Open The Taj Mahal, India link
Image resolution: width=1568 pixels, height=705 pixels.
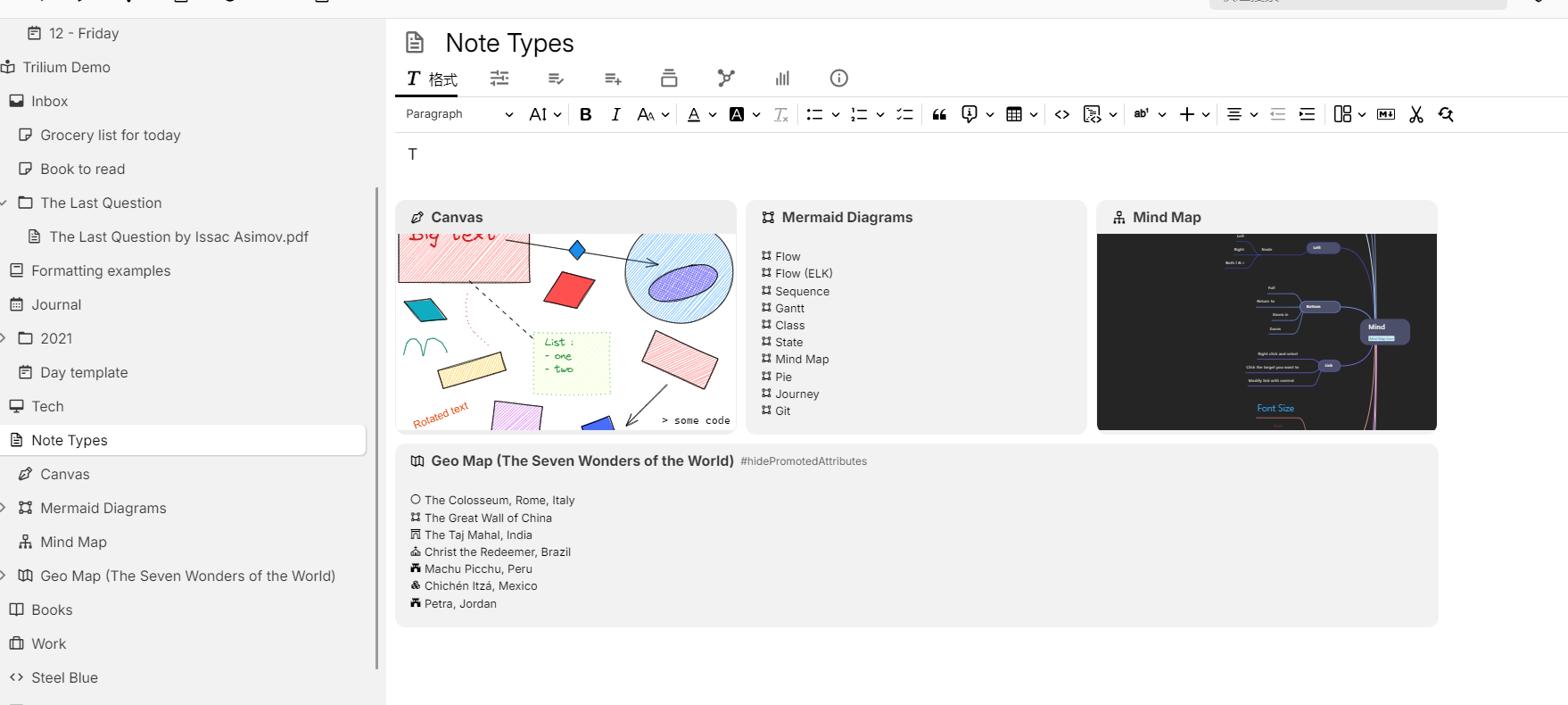click(478, 535)
